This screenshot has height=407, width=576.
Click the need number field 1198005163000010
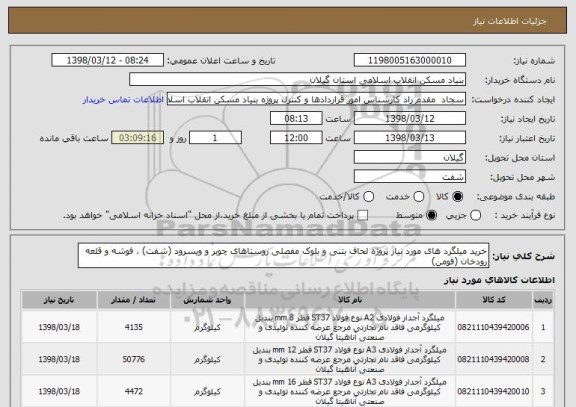(x=410, y=60)
